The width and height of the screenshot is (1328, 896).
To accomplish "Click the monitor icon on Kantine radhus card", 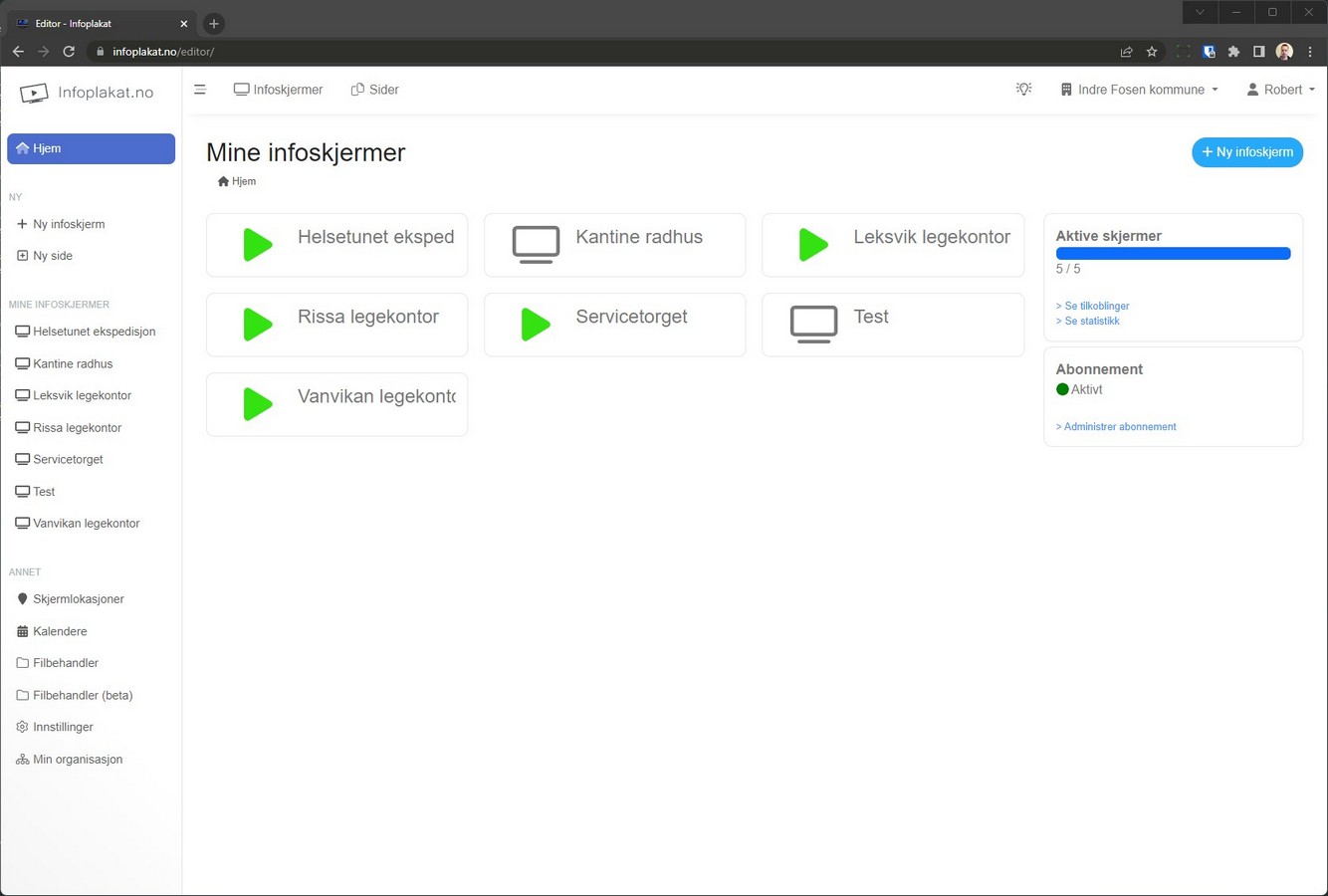I will point(536,244).
